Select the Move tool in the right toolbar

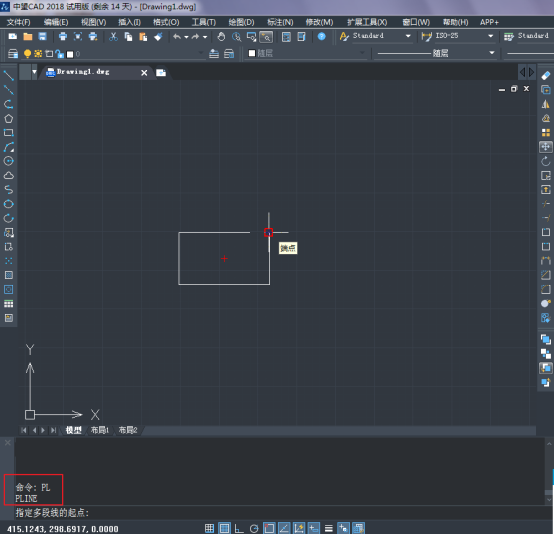coord(546,147)
